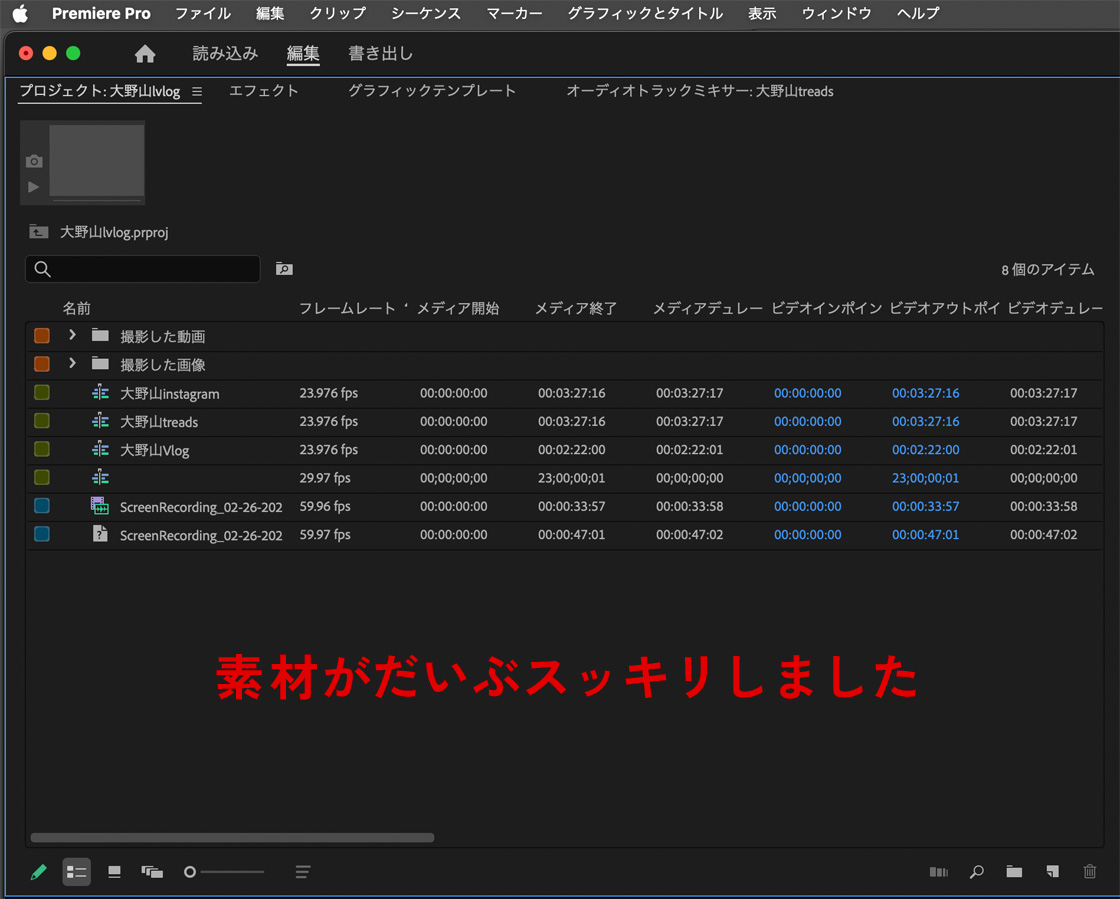
Task: Toggle the green pencil write-lock icon
Action: tap(39, 872)
